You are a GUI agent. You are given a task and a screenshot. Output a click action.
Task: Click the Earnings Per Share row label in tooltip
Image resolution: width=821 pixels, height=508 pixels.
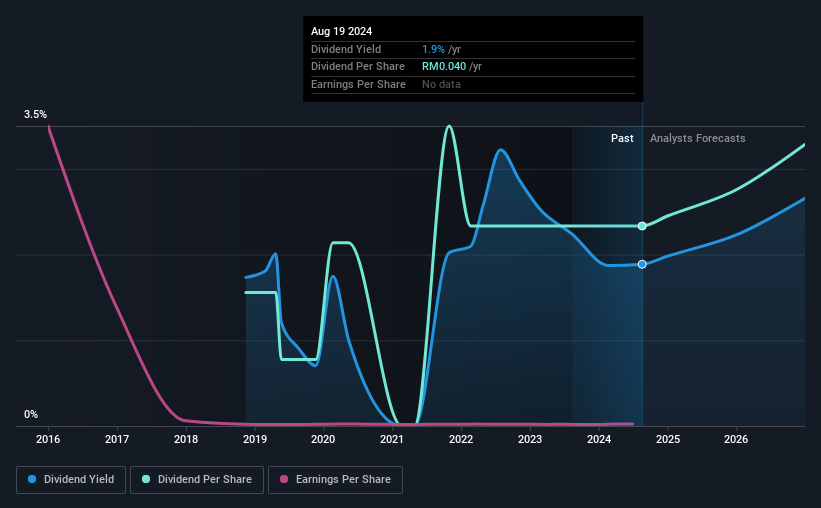(358, 84)
